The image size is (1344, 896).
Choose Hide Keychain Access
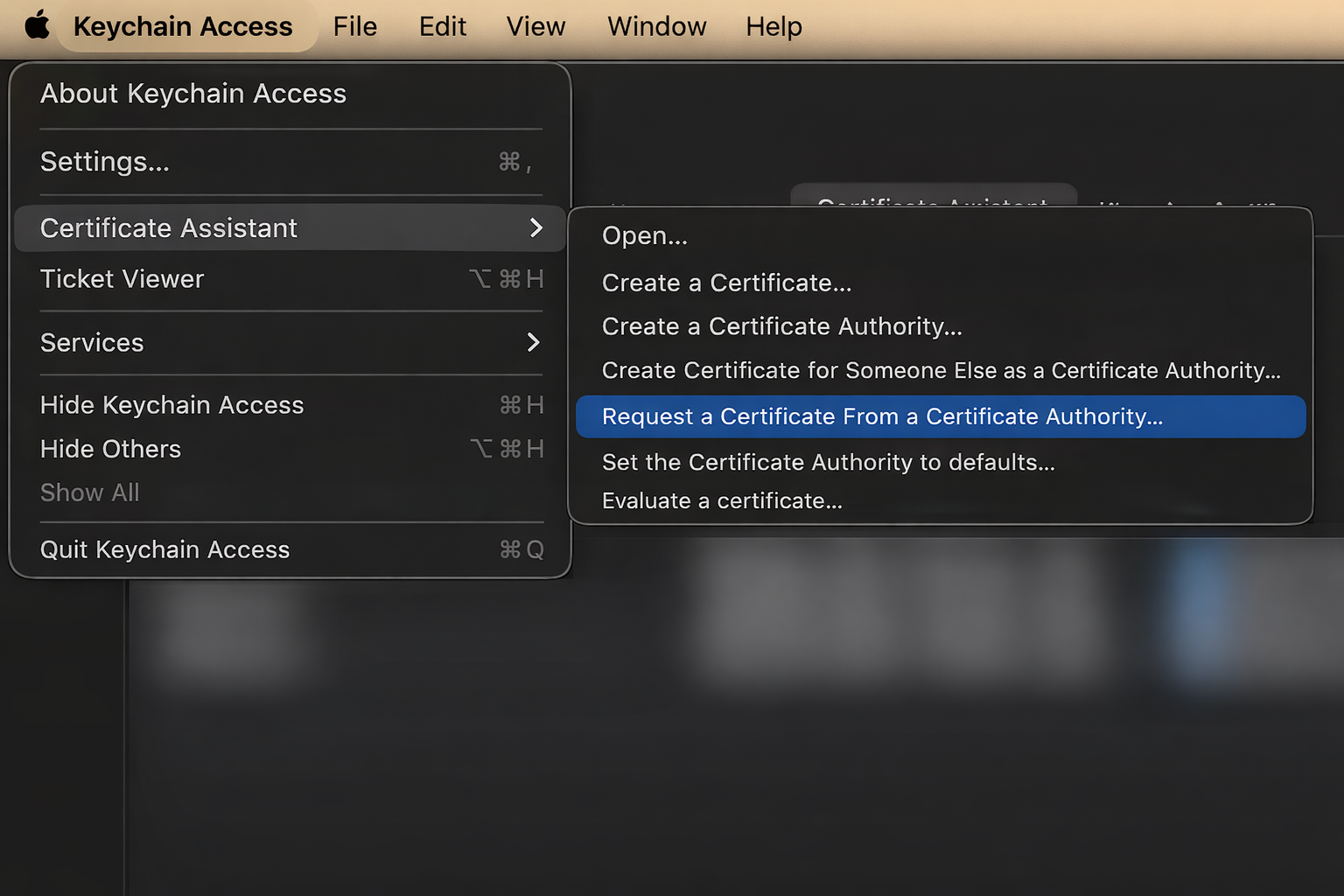172,405
